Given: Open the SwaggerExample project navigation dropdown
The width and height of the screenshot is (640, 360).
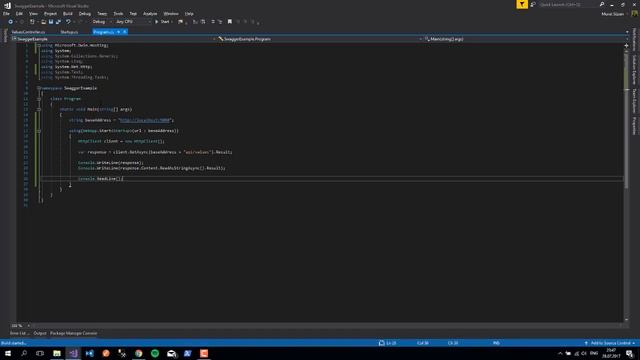Looking at the screenshot, I should point(113,39).
